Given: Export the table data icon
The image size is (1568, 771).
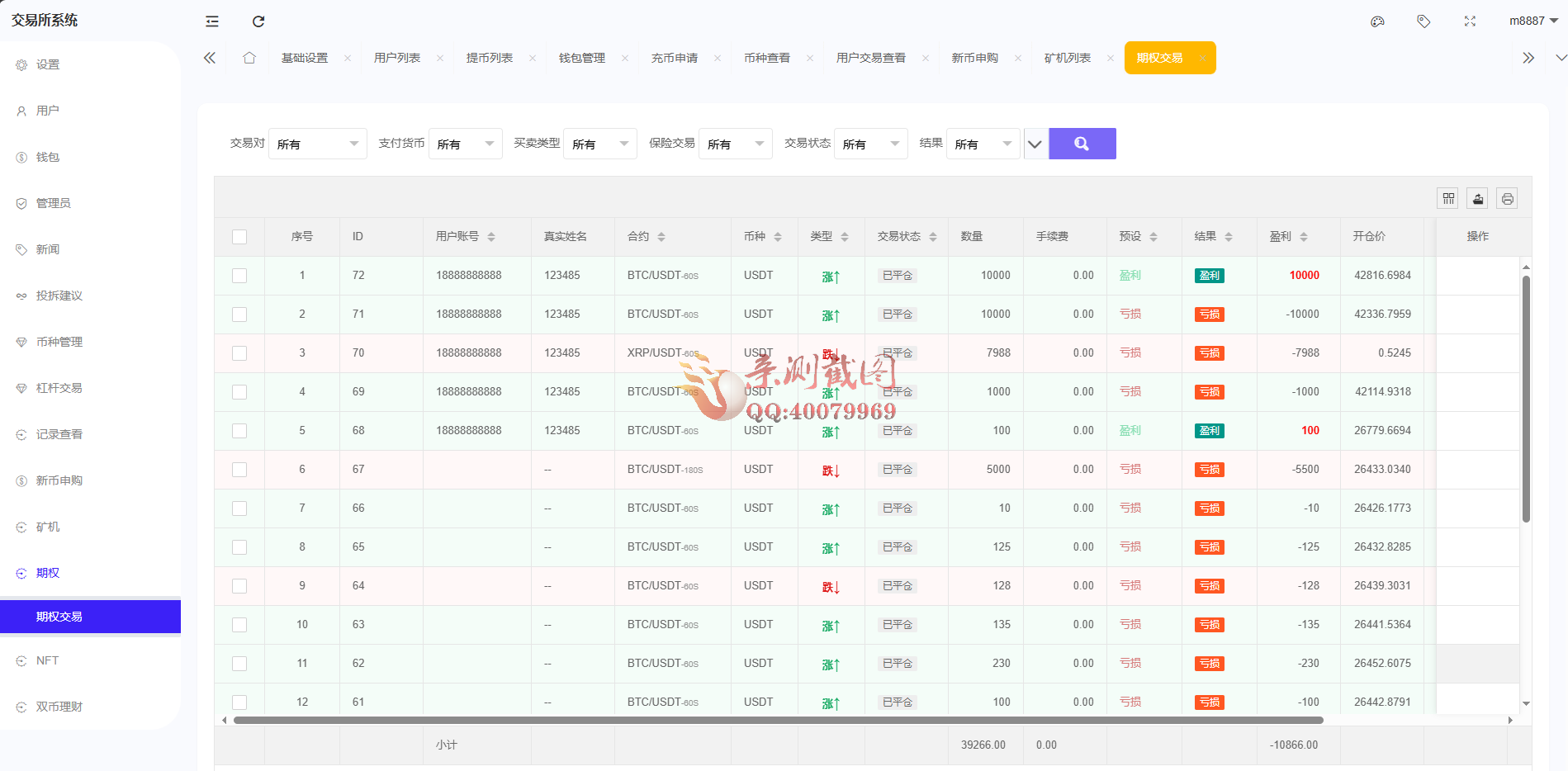Looking at the screenshot, I should tap(1478, 198).
